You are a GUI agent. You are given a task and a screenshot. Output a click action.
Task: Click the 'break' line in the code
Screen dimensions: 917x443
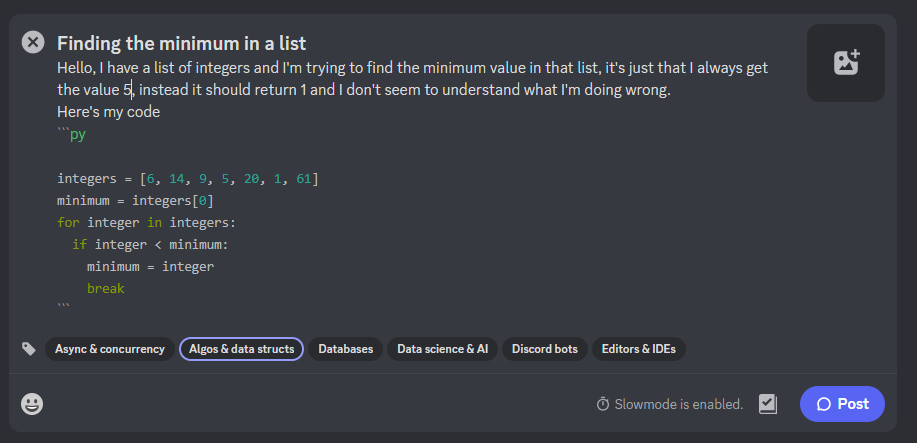point(105,288)
